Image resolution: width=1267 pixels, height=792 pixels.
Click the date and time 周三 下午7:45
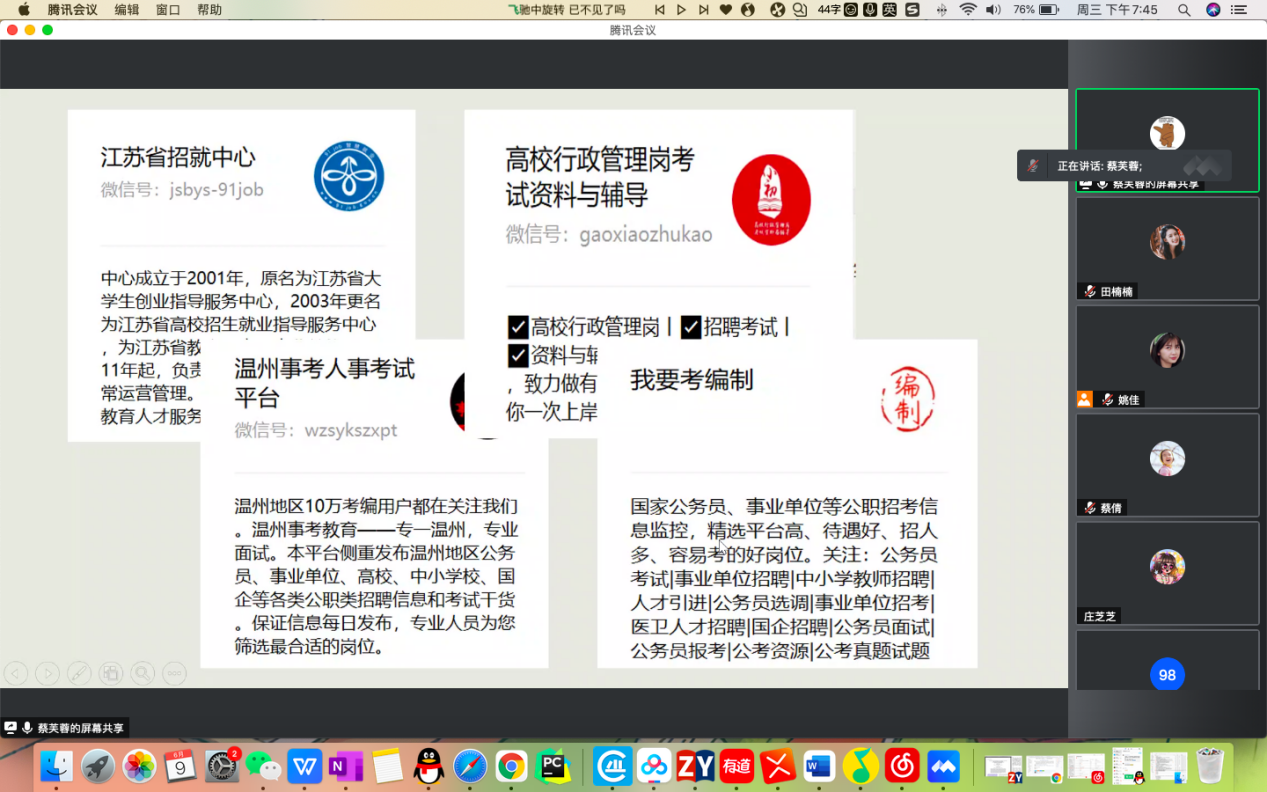click(x=1117, y=10)
